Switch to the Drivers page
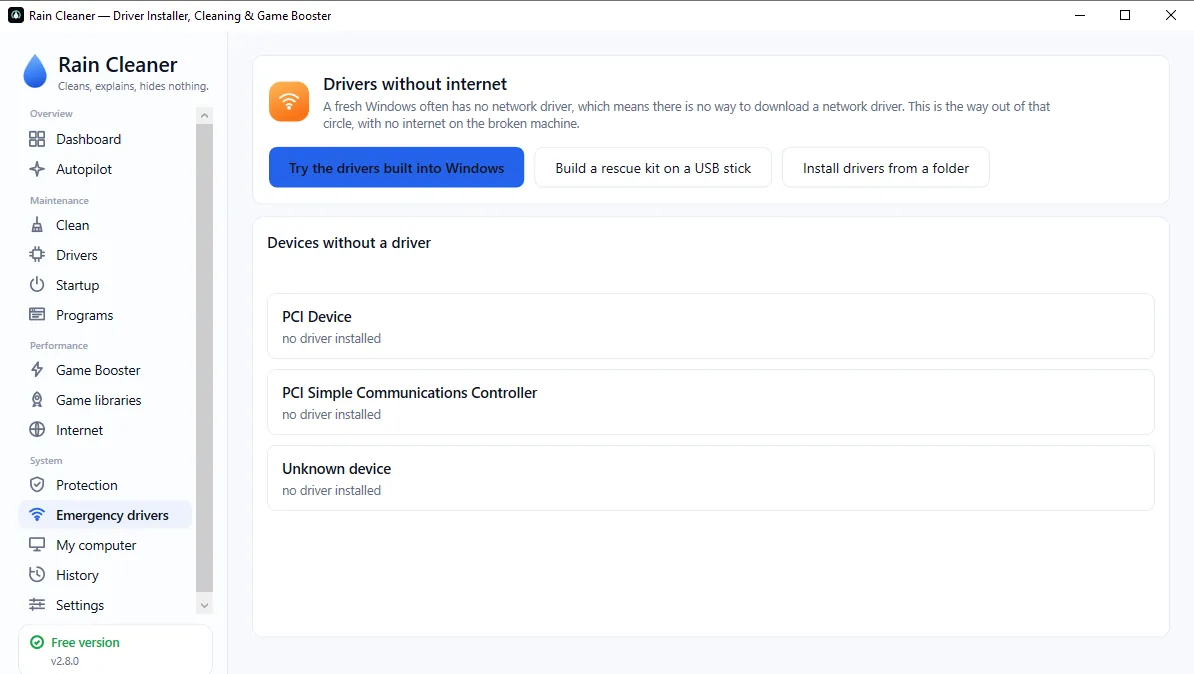This screenshot has width=1194, height=674. point(105,255)
